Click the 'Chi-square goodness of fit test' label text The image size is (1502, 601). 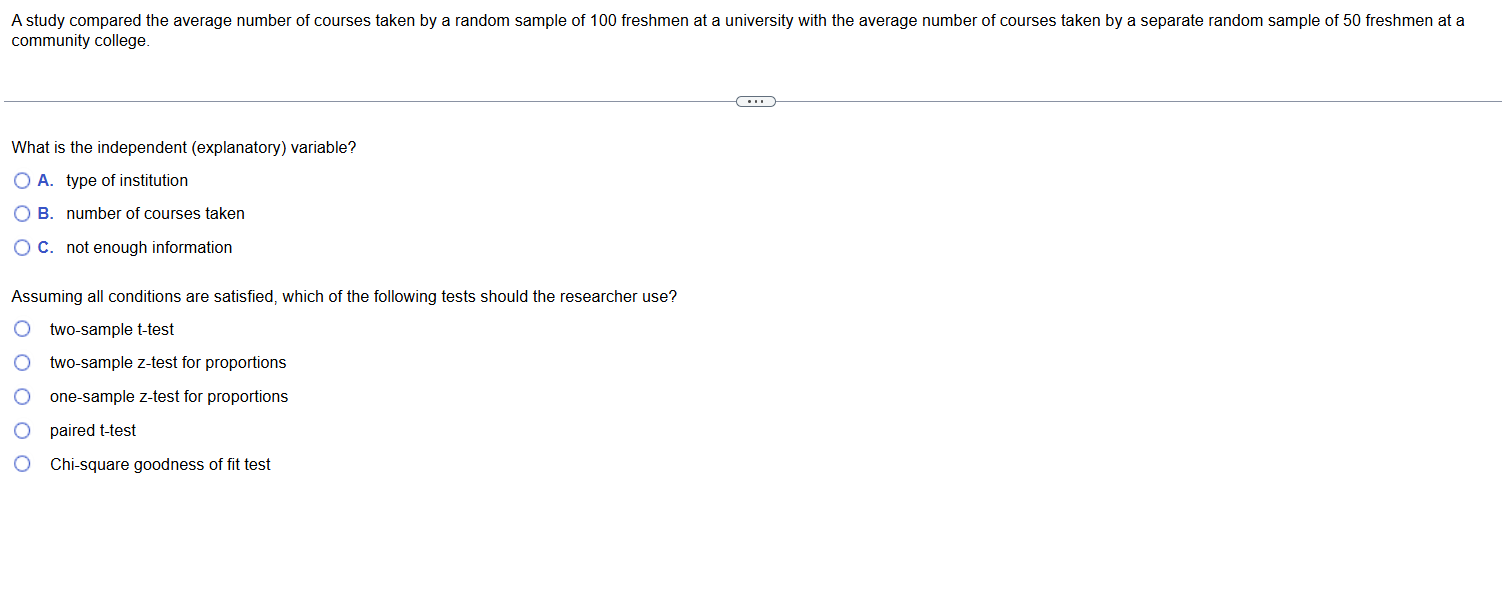click(160, 465)
